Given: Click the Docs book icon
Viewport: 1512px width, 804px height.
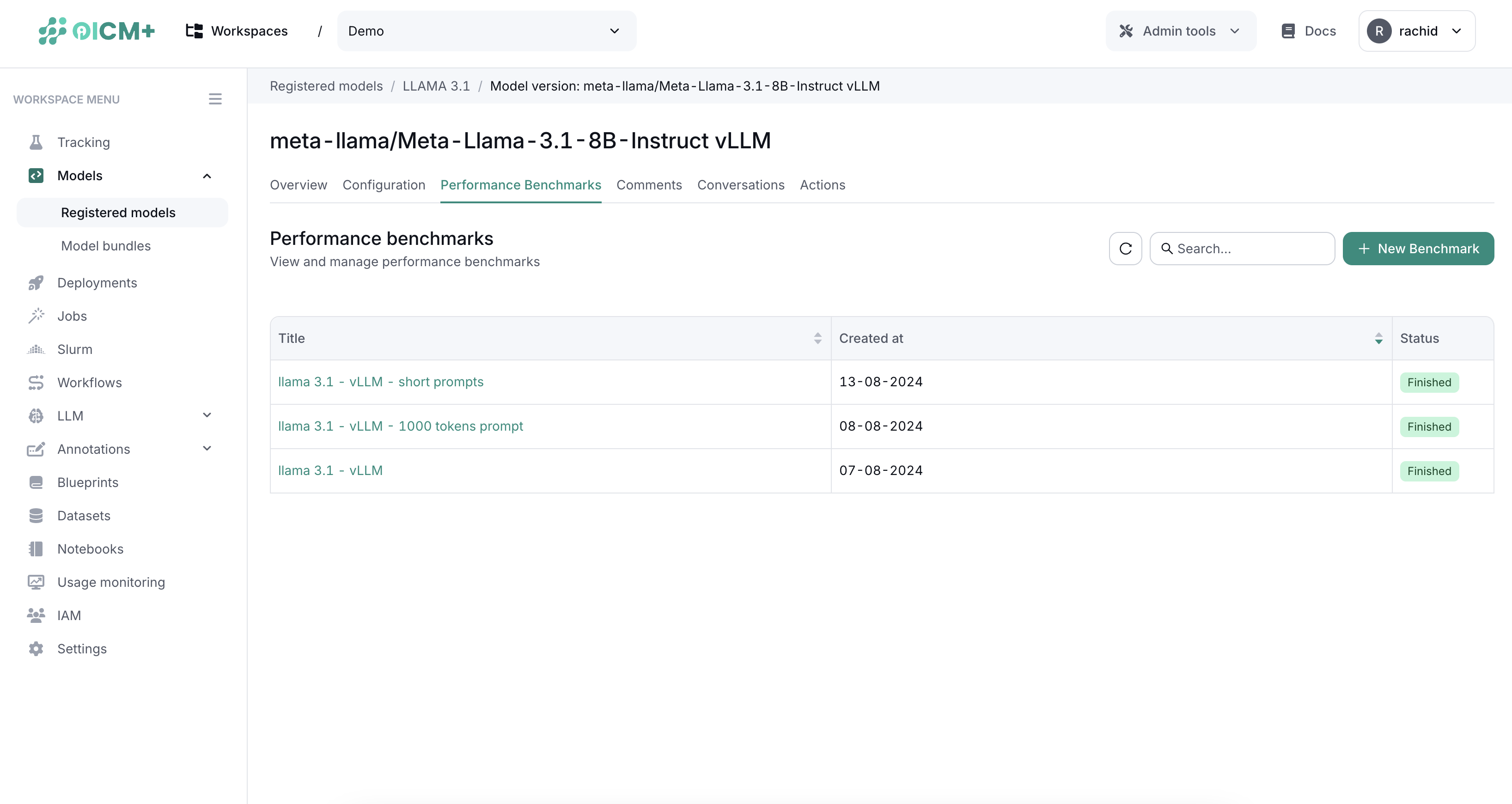Looking at the screenshot, I should 1288,31.
